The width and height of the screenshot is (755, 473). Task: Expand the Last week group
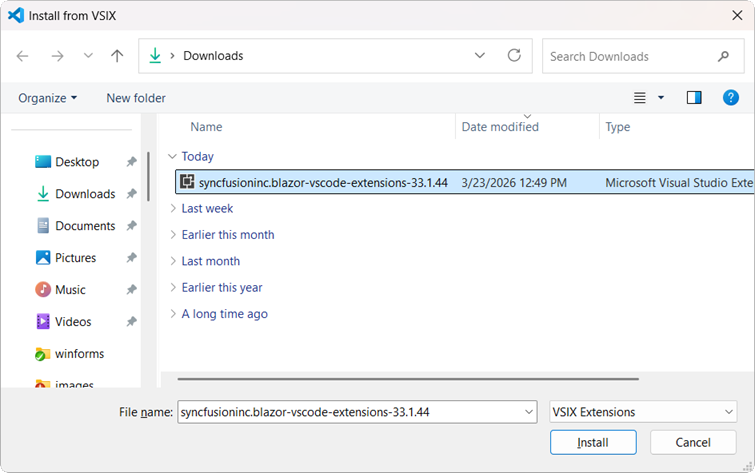point(173,208)
